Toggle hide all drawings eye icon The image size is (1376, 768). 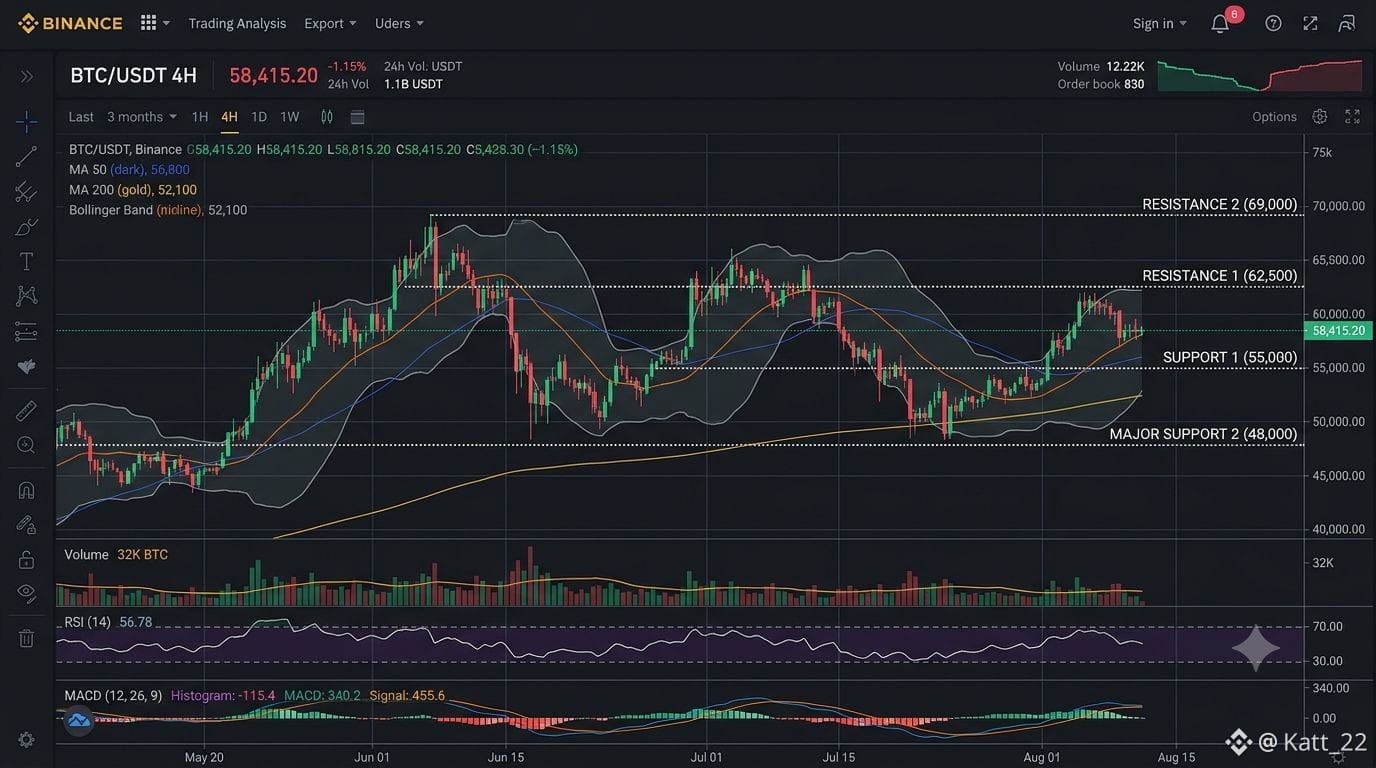pos(26,593)
